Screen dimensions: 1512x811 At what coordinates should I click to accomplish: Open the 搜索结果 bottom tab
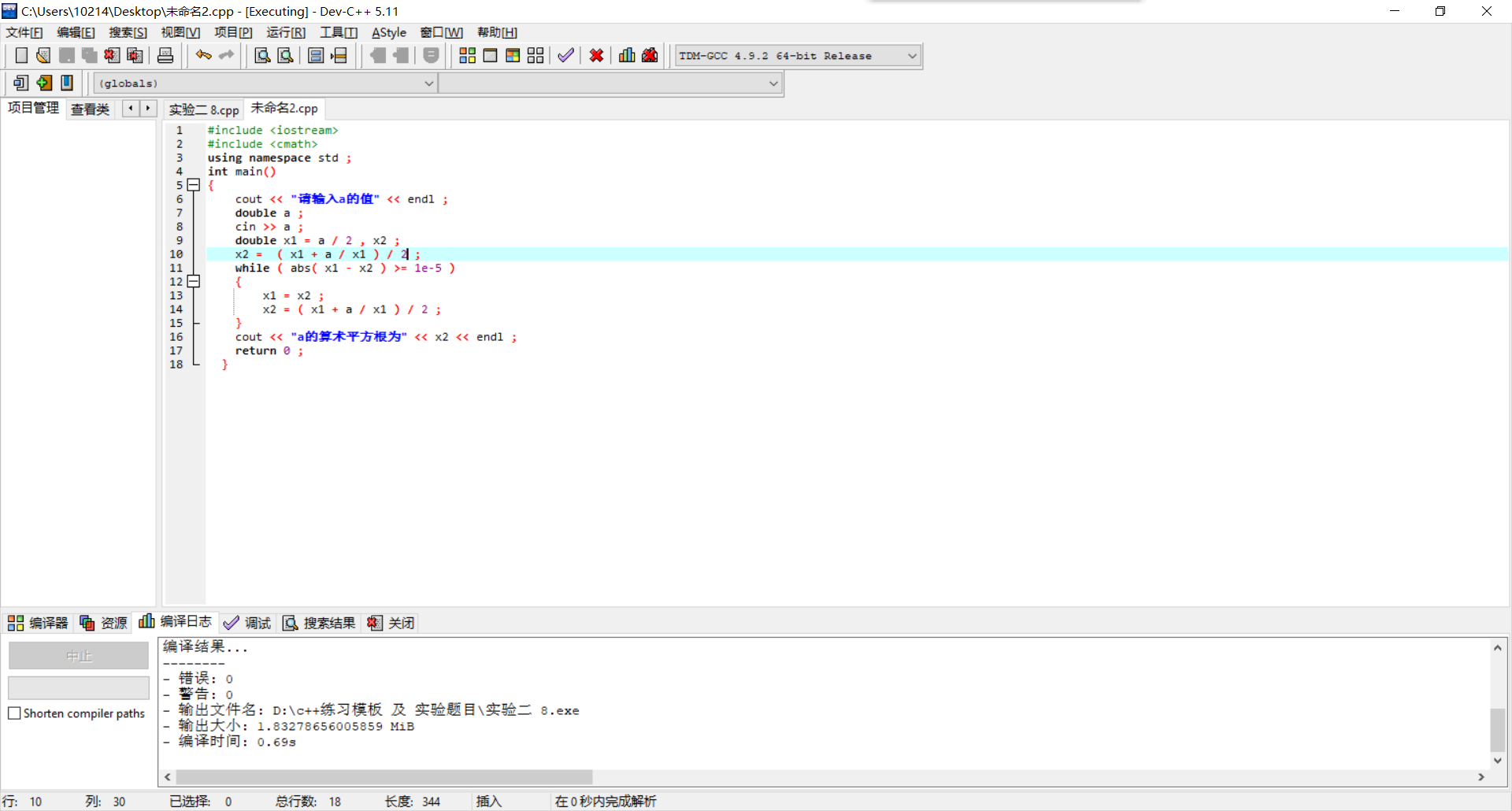point(319,623)
